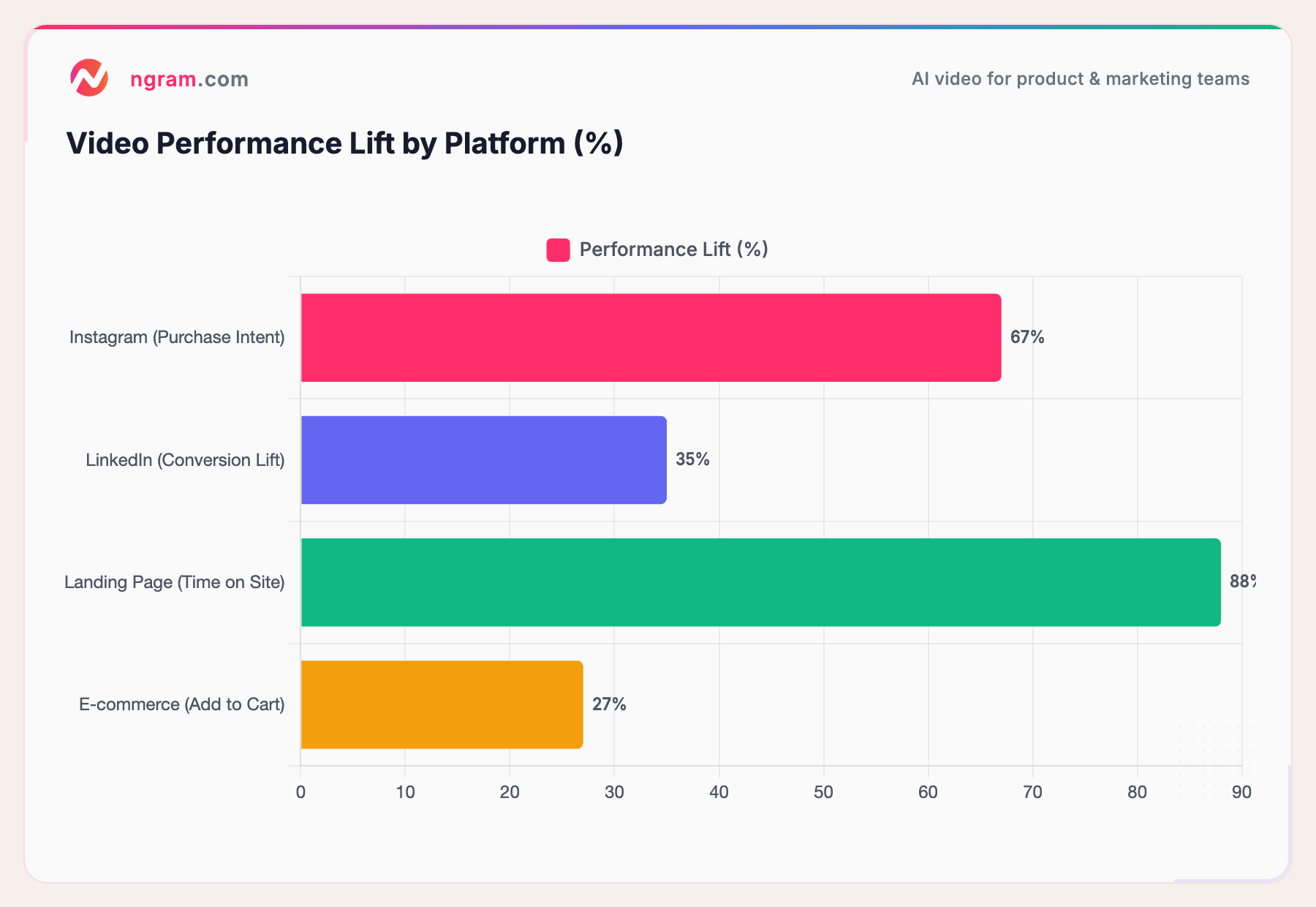This screenshot has width=1316, height=907.
Task: Click the 50 mark on the x-axis
Action: [x=824, y=792]
